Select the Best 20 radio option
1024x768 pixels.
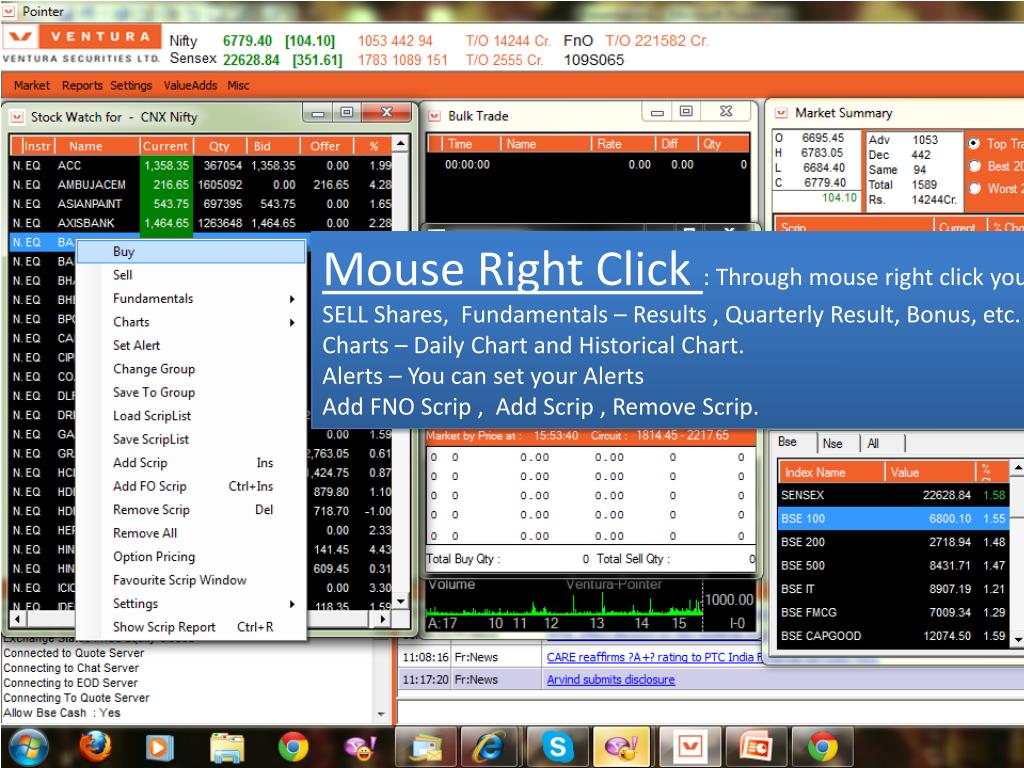coord(975,166)
